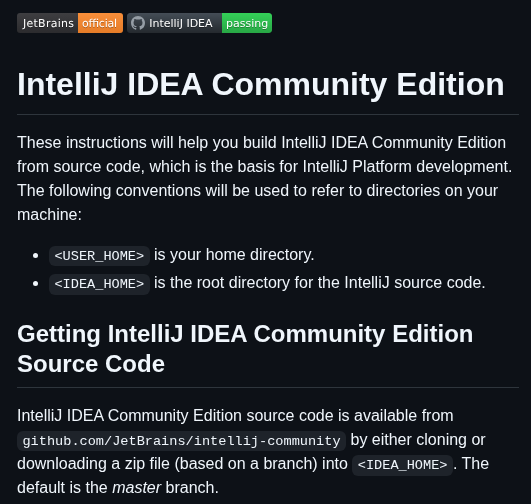
Task: Click the italic word master
Action: click(136, 488)
